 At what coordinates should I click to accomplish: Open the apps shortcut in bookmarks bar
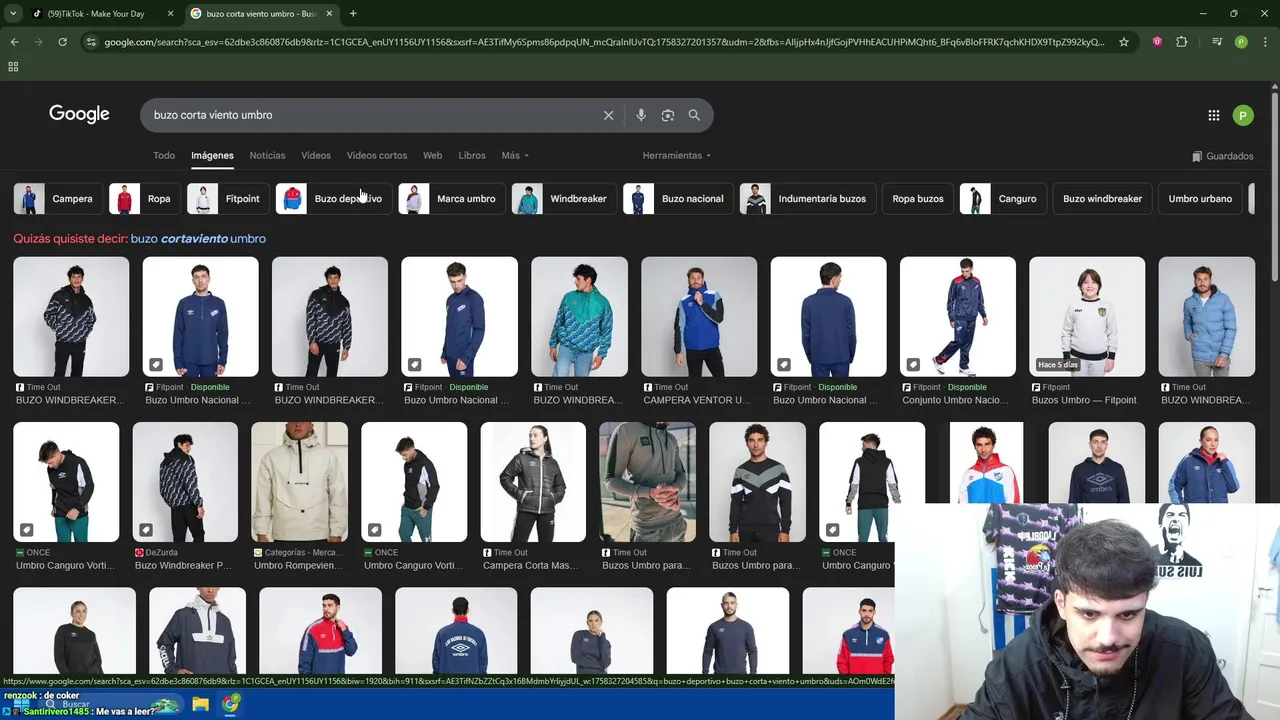(x=13, y=67)
